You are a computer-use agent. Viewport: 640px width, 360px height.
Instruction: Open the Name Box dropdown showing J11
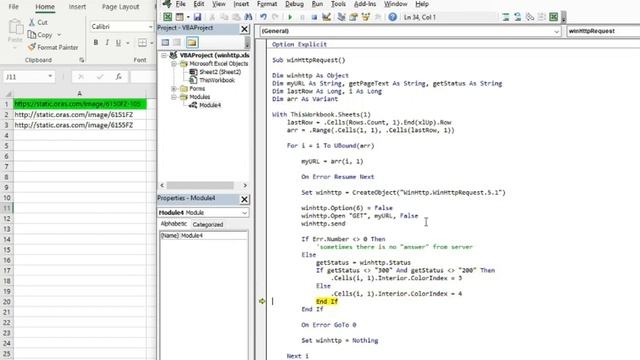(x=50, y=77)
